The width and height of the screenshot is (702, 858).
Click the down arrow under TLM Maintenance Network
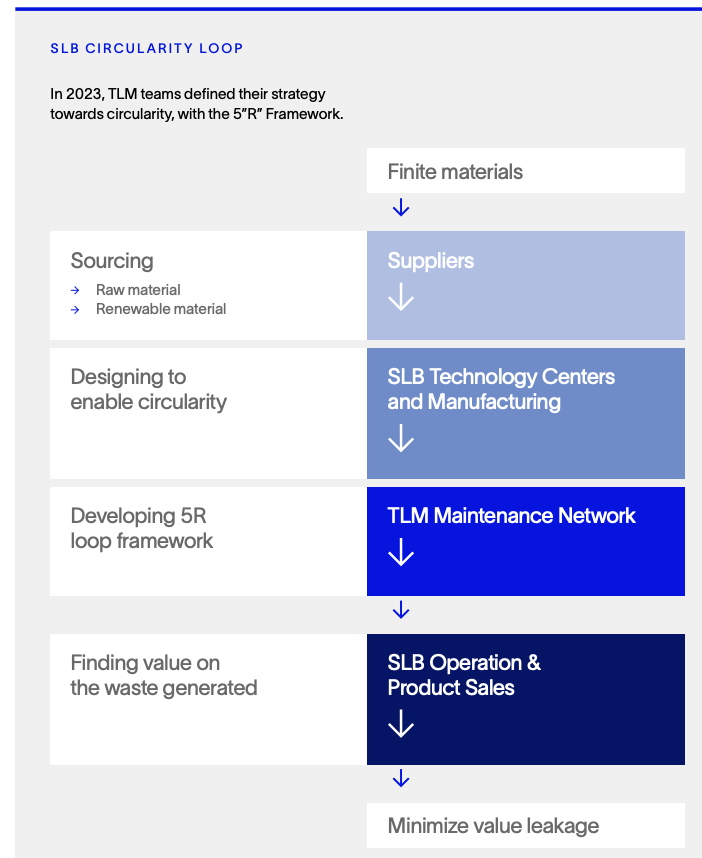pyautogui.click(x=401, y=552)
